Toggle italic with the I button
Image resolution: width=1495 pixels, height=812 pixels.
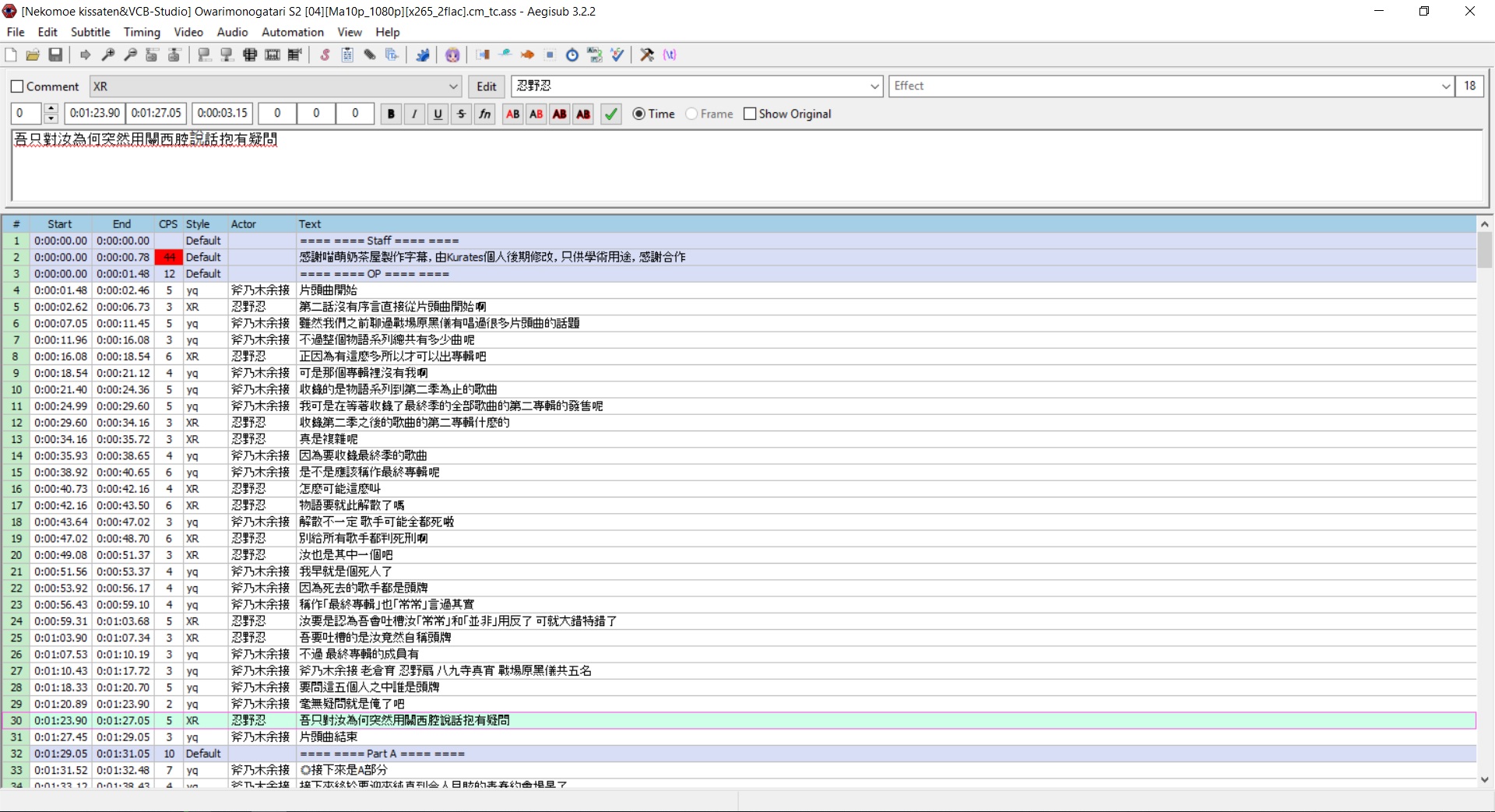pos(414,114)
